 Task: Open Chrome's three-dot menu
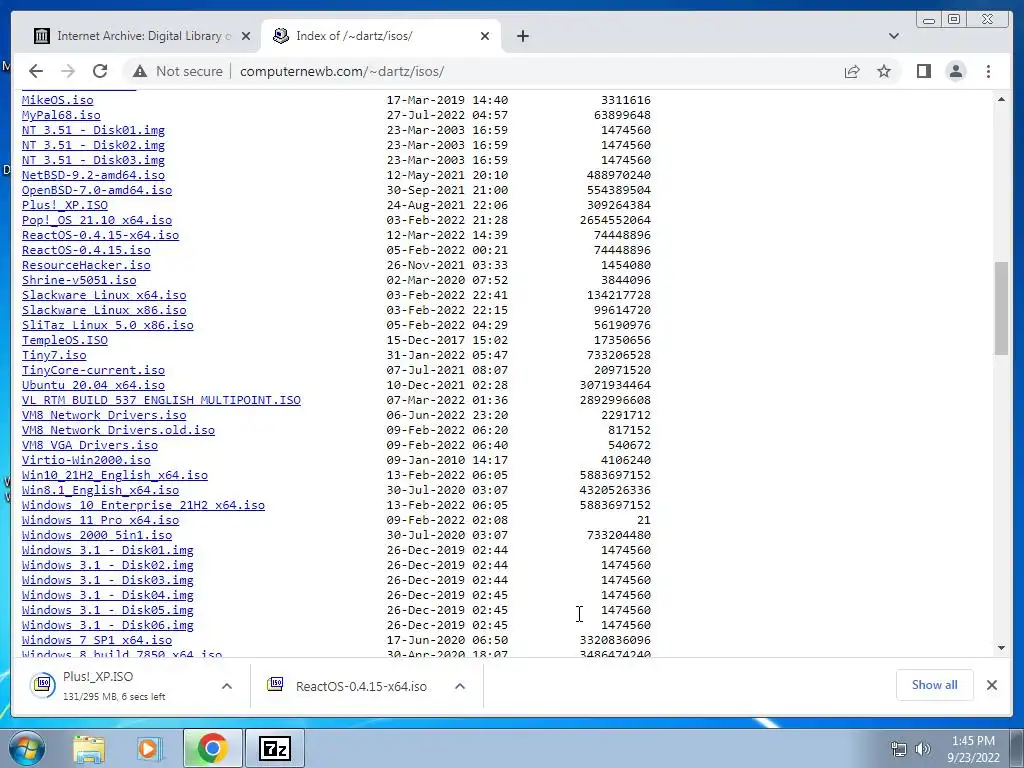(x=988, y=71)
